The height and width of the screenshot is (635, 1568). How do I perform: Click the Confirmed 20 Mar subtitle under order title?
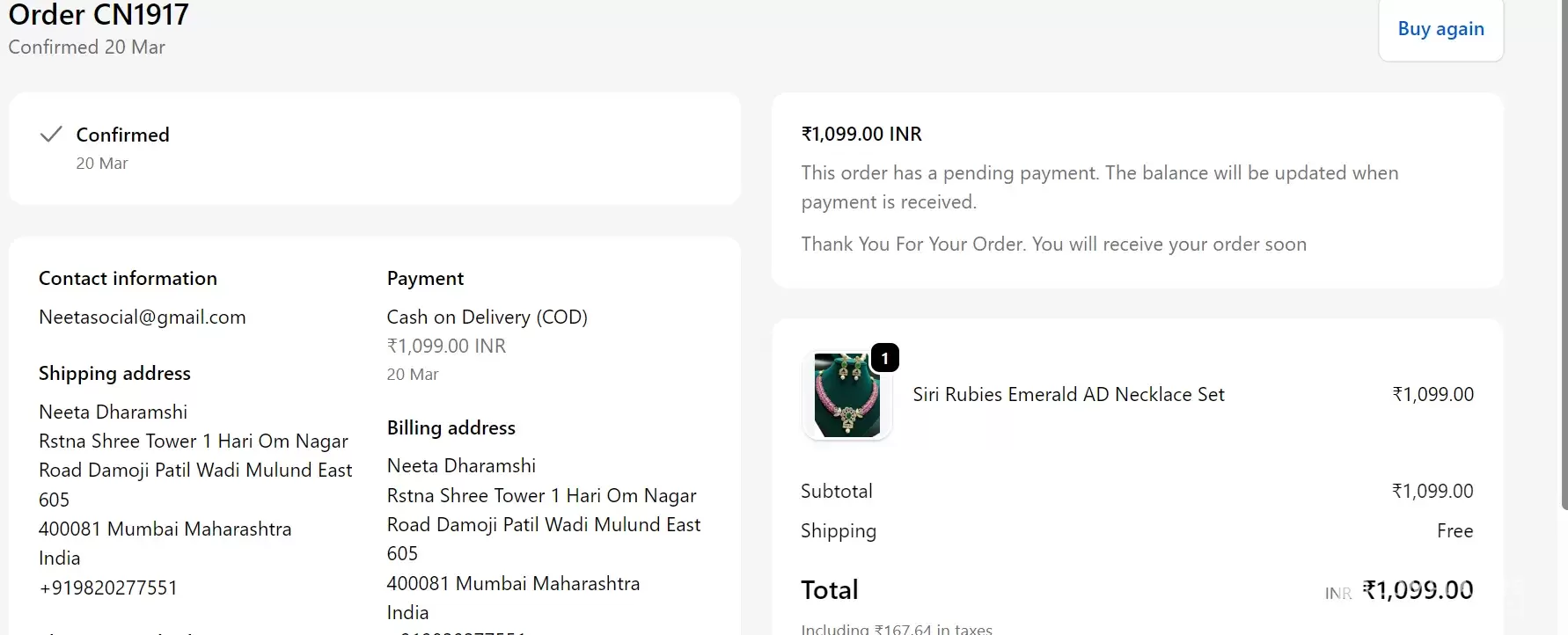[87, 47]
